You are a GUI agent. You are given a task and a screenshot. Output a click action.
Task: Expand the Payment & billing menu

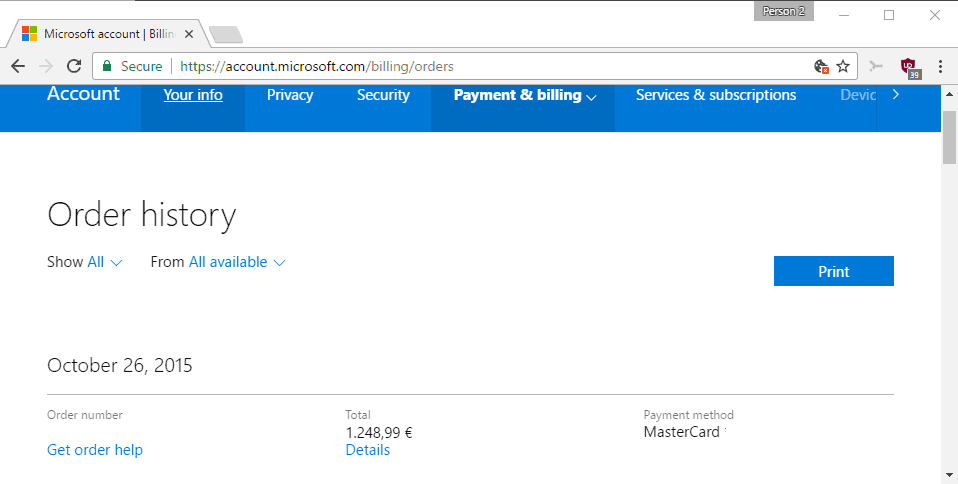[524, 96]
